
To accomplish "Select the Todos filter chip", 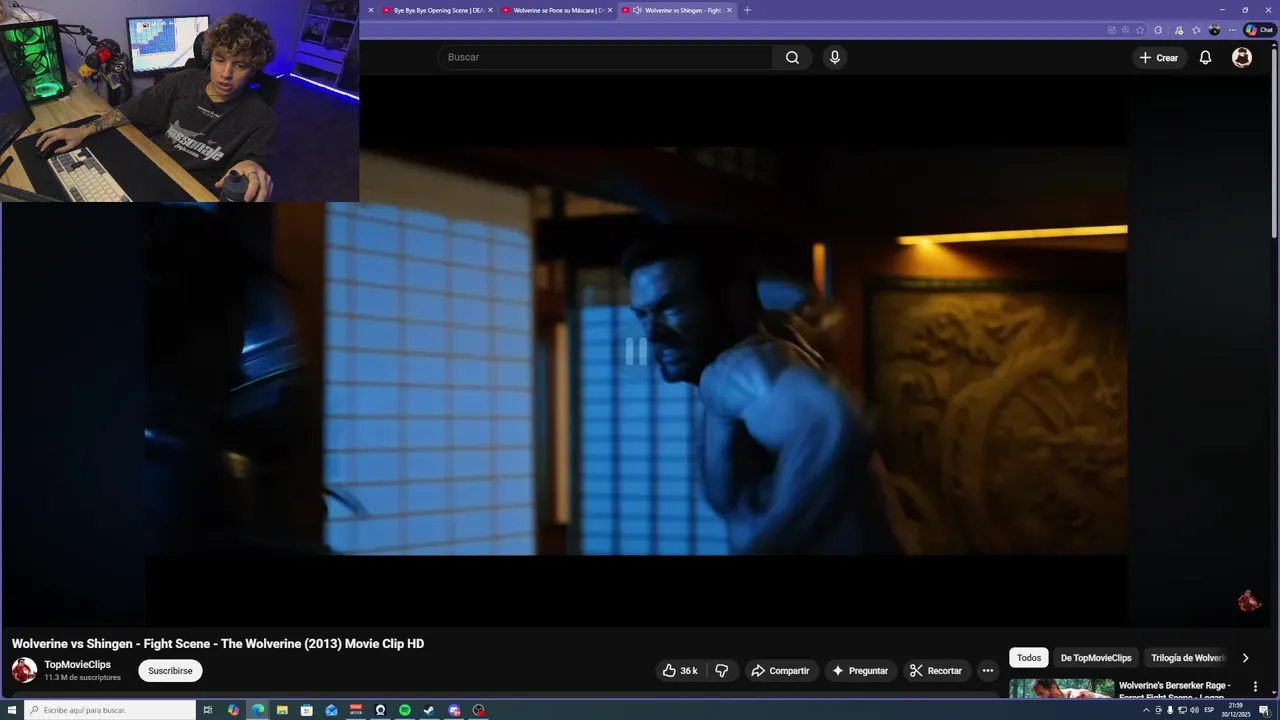I will (x=1029, y=658).
